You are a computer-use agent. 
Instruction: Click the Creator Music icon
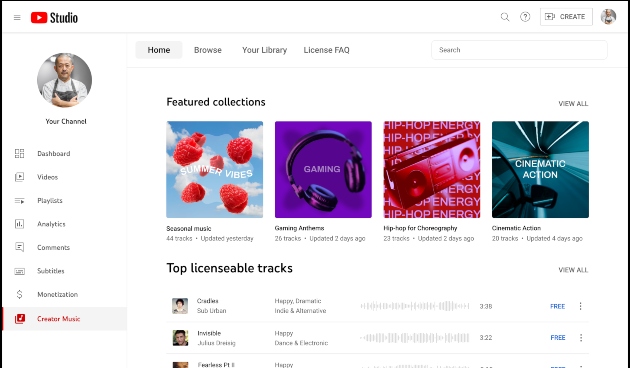pyautogui.click(x=20, y=319)
